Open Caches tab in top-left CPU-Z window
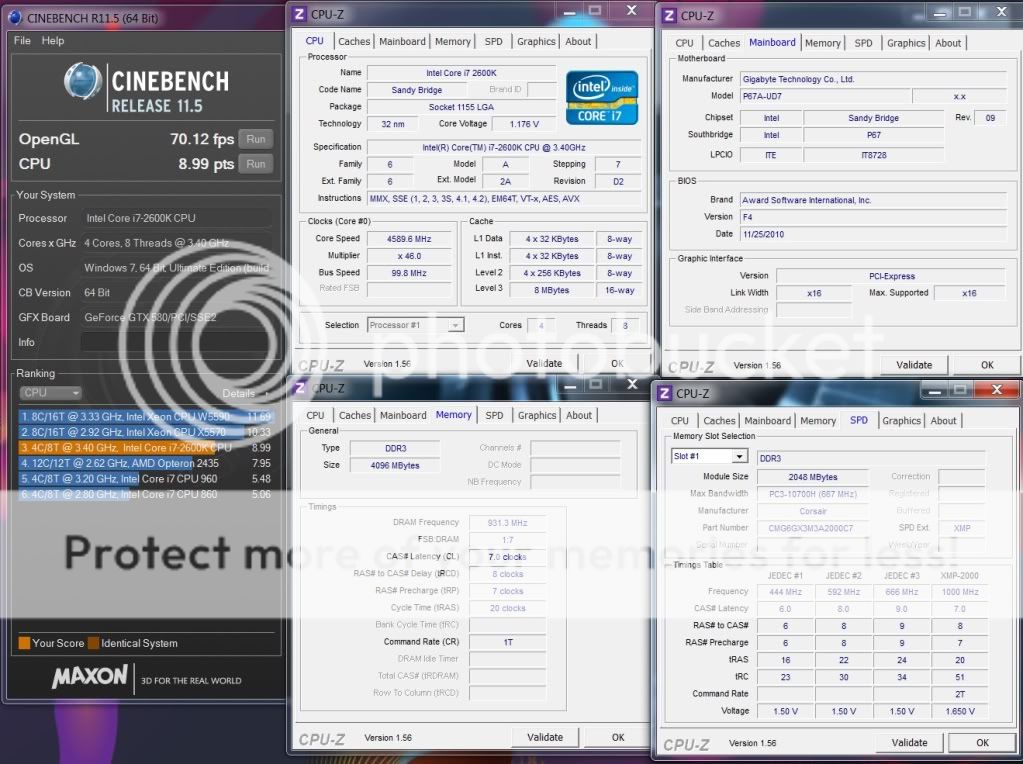 354,41
